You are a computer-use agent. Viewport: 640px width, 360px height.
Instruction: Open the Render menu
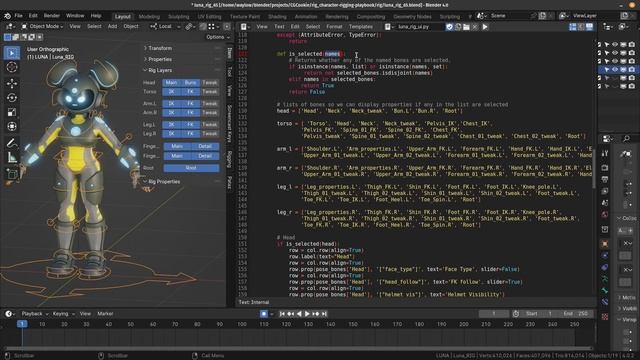(52, 16)
